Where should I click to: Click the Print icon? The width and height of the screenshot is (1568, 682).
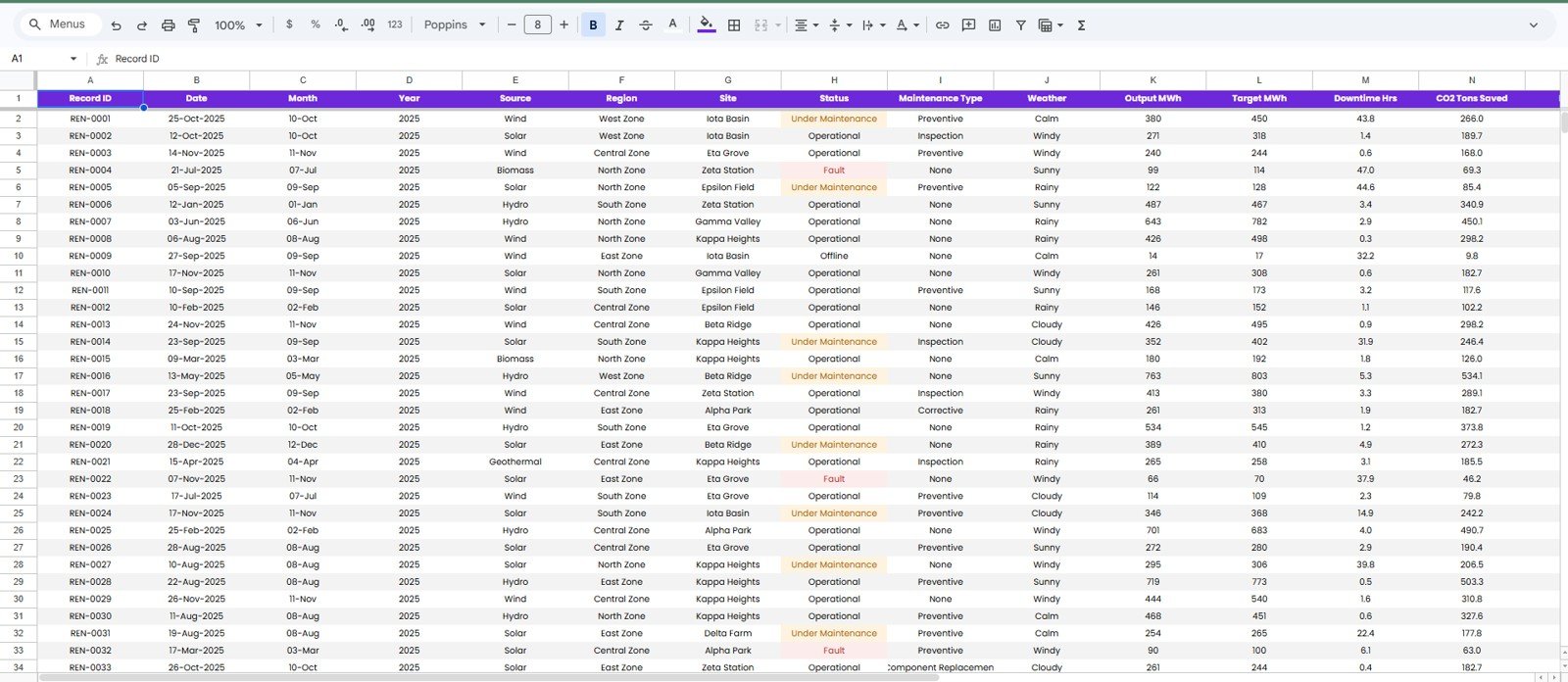[168, 25]
